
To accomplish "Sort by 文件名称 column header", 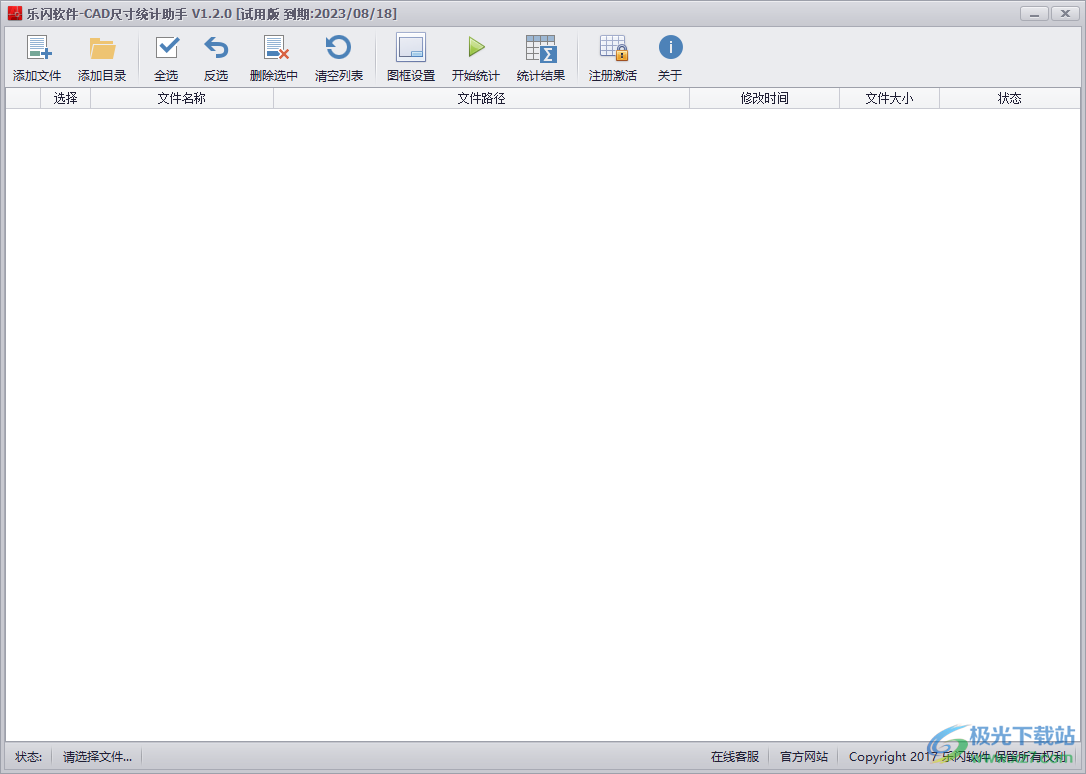I will tap(182, 98).
